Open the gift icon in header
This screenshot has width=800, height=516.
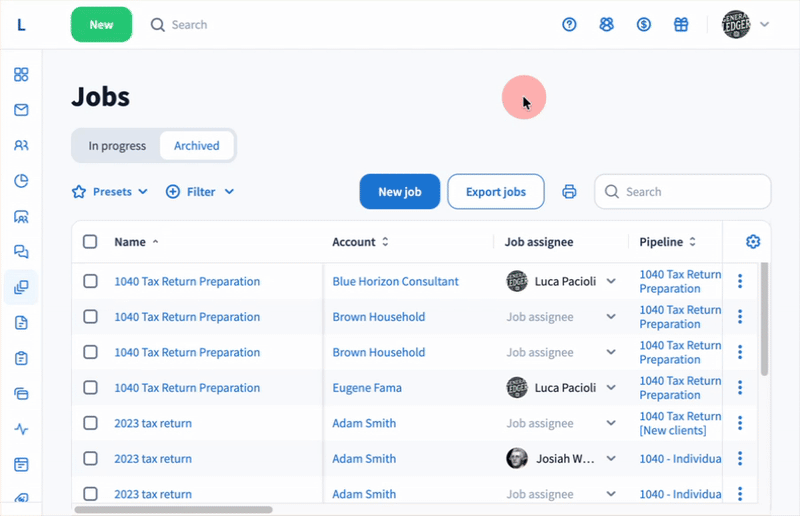click(681, 25)
